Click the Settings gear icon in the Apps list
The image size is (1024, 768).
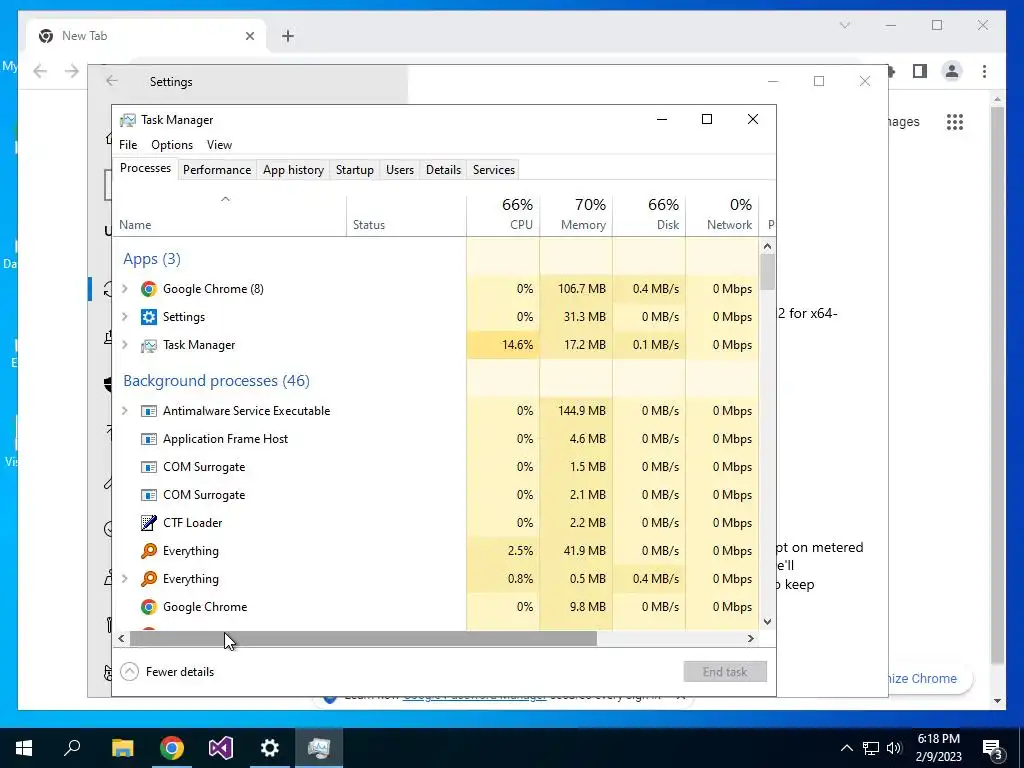pyautogui.click(x=149, y=317)
